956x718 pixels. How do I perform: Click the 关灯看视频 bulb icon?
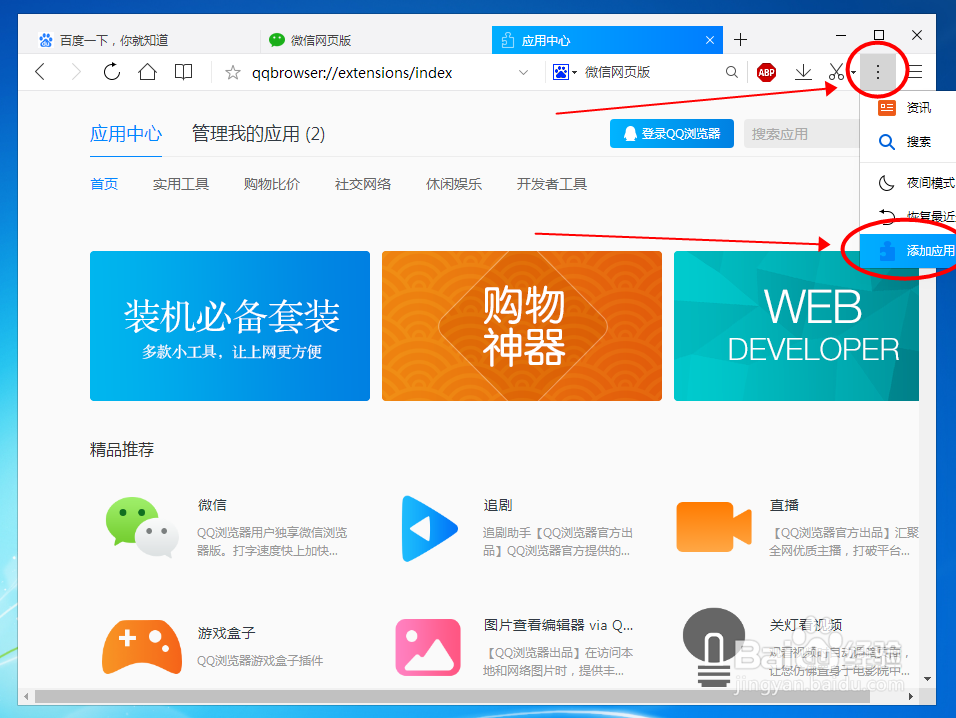coord(714,647)
